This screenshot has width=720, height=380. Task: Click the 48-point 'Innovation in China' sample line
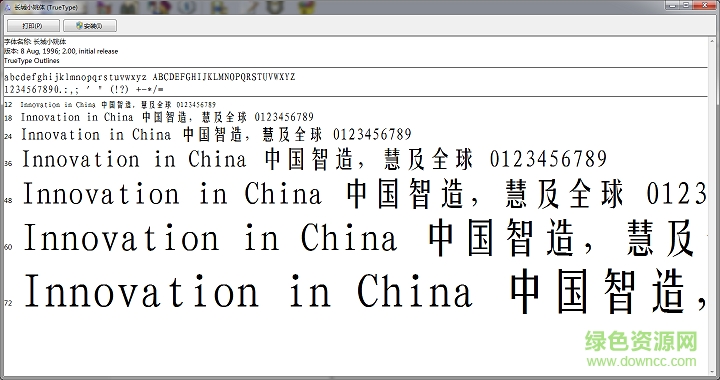click(365, 194)
